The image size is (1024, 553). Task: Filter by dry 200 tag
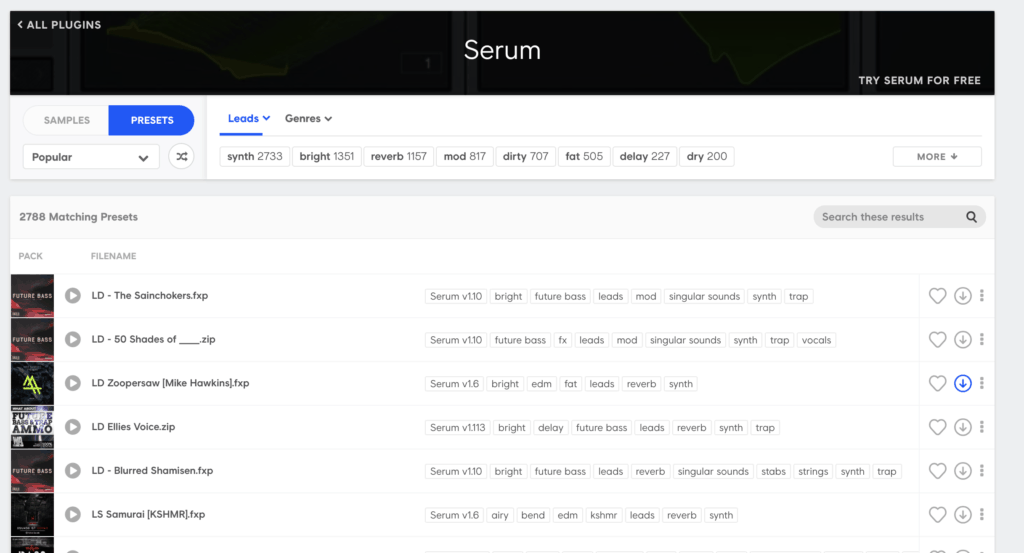point(707,157)
